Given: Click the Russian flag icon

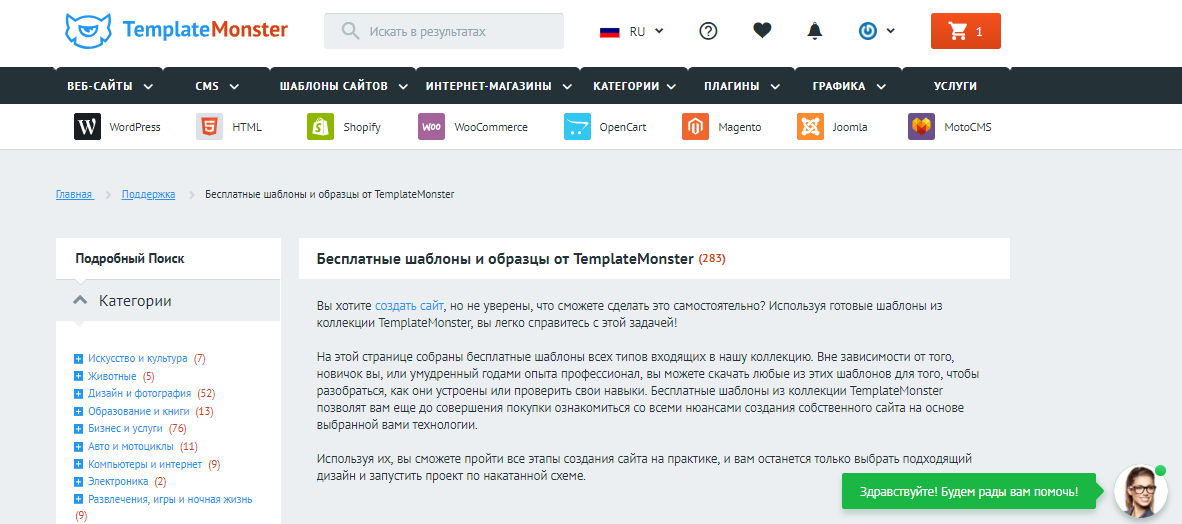Looking at the screenshot, I should 609,32.
